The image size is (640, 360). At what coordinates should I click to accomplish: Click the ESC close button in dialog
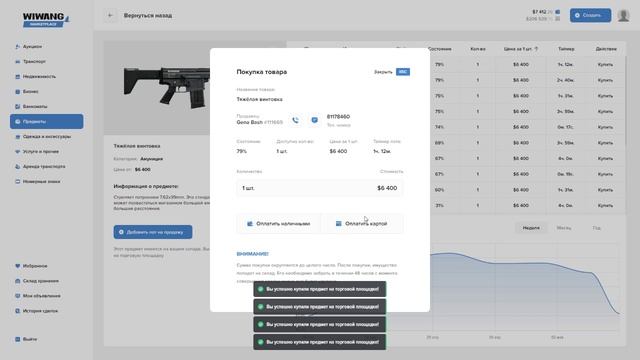coord(403,72)
